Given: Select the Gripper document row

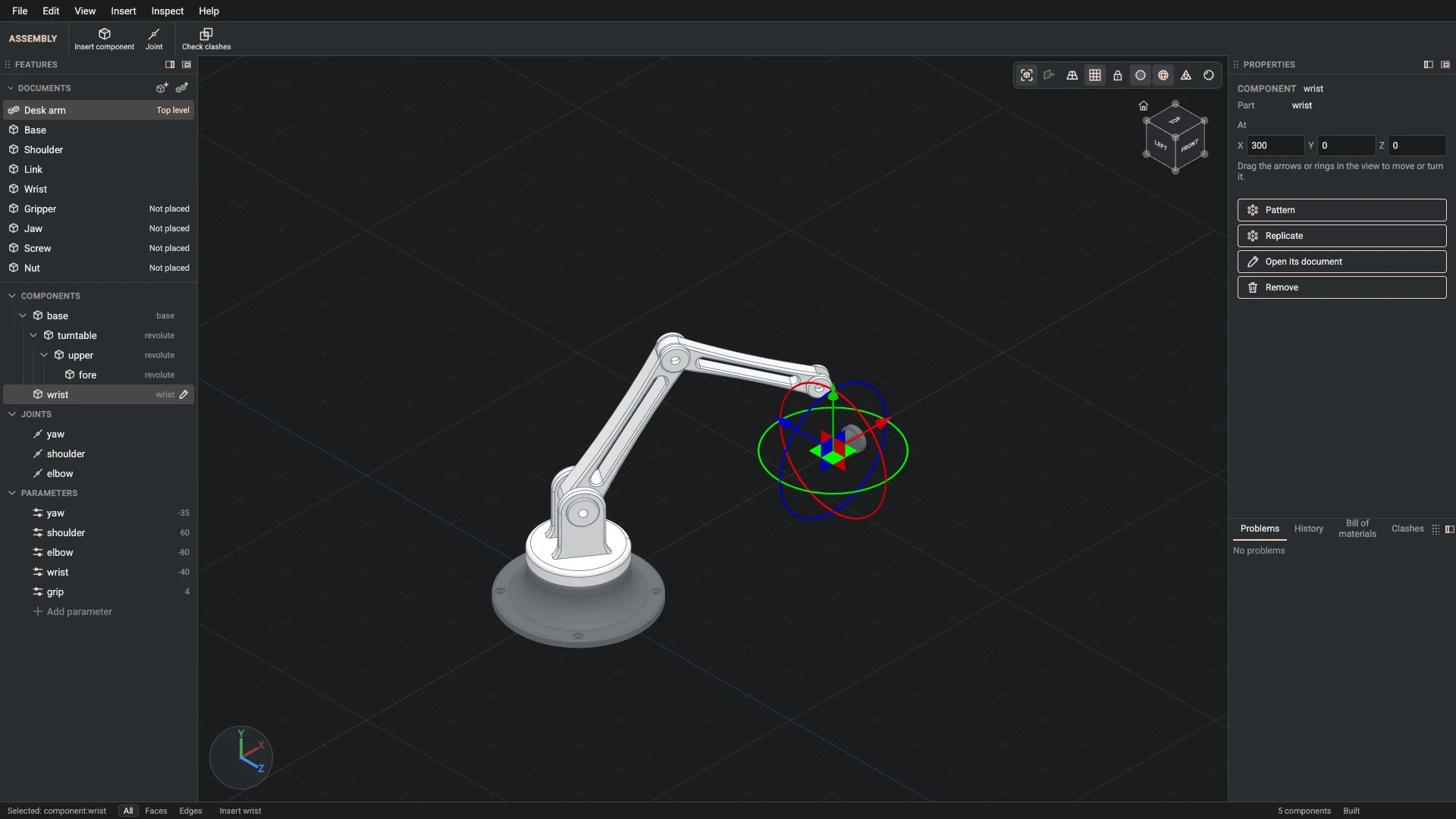Looking at the screenshot, I should point(99,209).
